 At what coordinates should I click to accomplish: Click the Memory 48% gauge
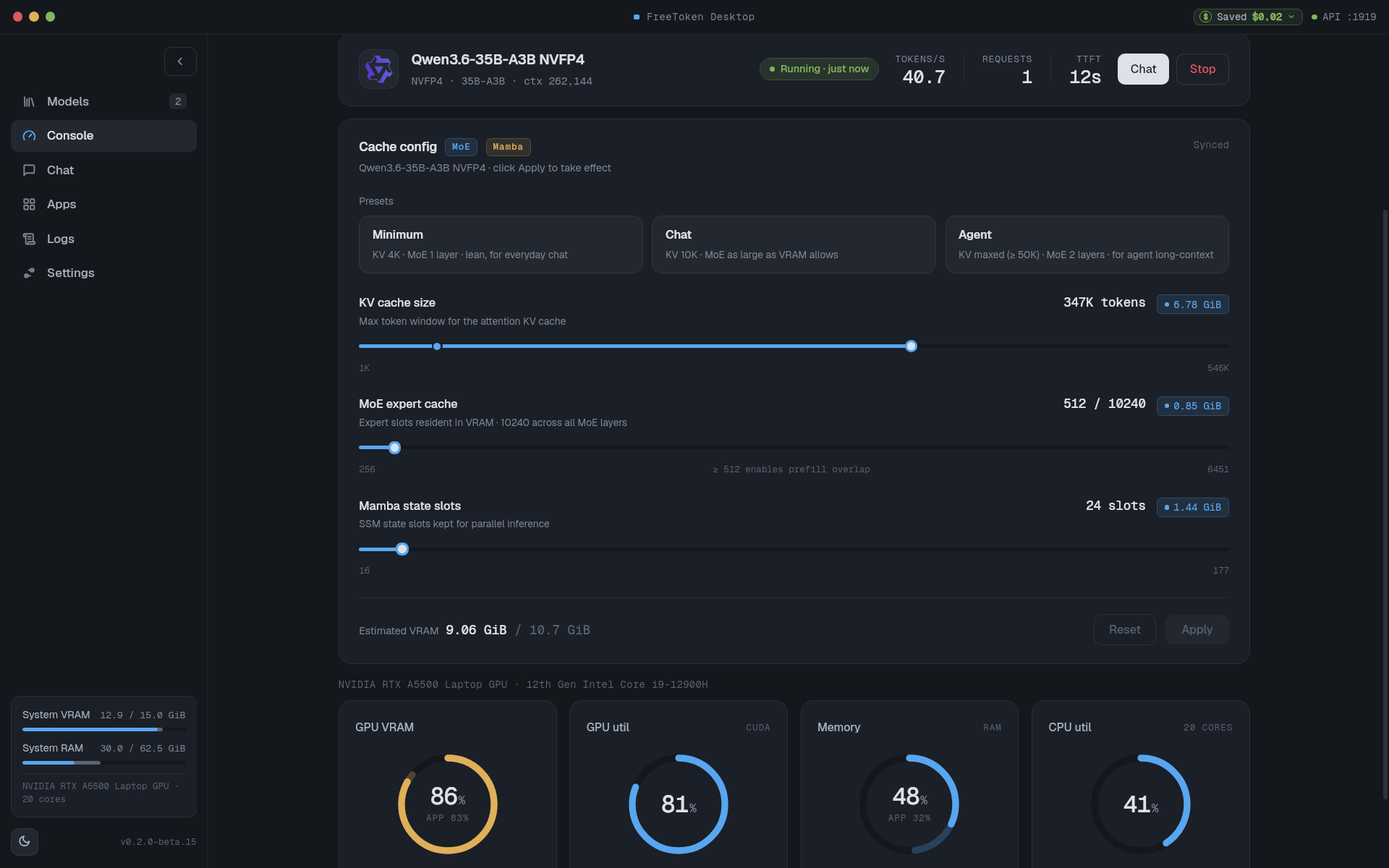(909, 804)
